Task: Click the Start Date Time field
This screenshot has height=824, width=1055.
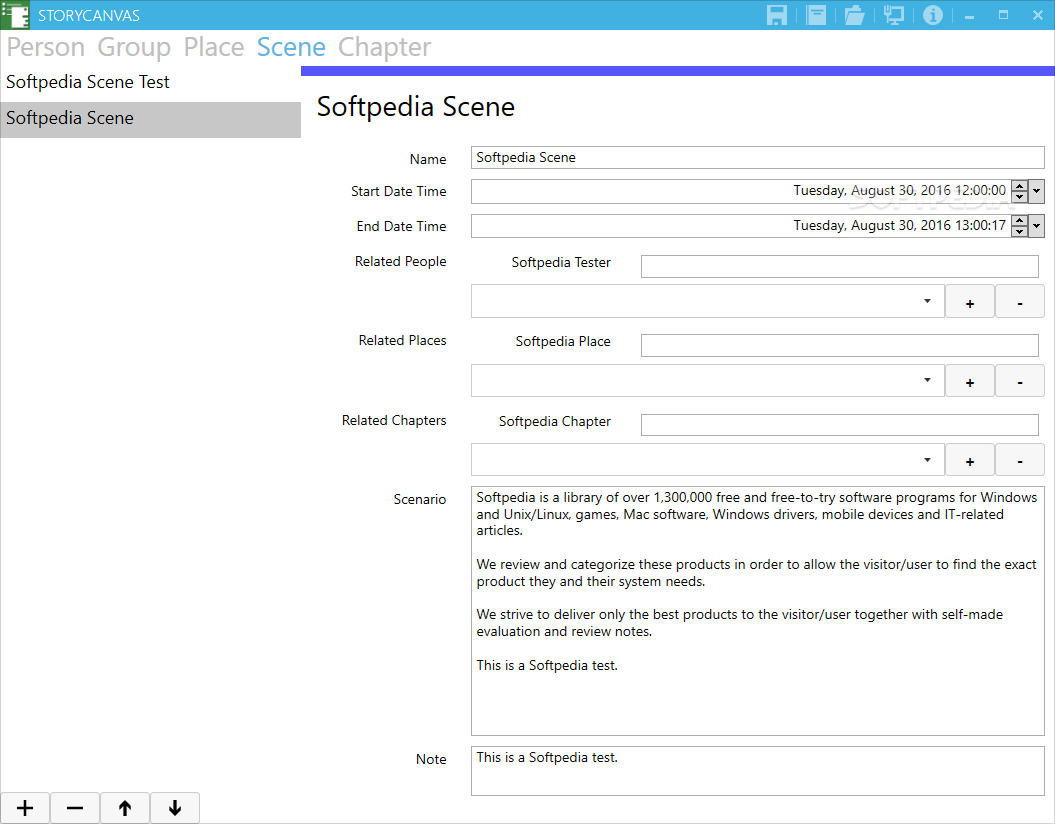Action: tap(740, 191)
